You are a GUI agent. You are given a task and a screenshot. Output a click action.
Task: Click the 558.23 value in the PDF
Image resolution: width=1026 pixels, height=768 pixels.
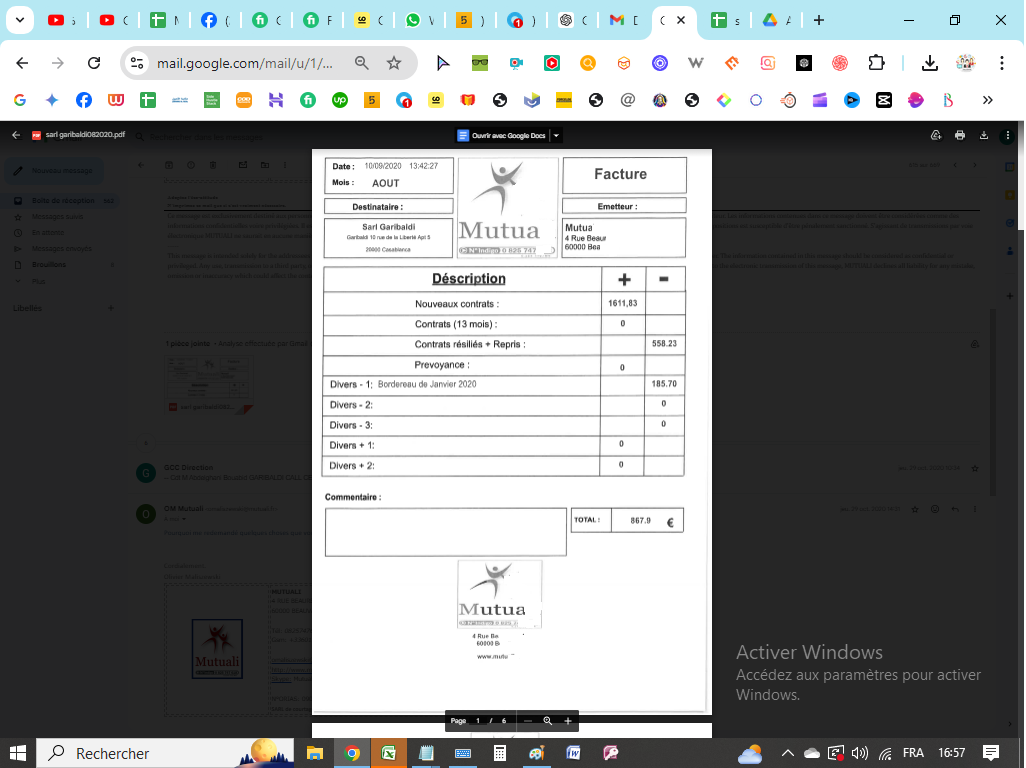(x=664, y=343)
